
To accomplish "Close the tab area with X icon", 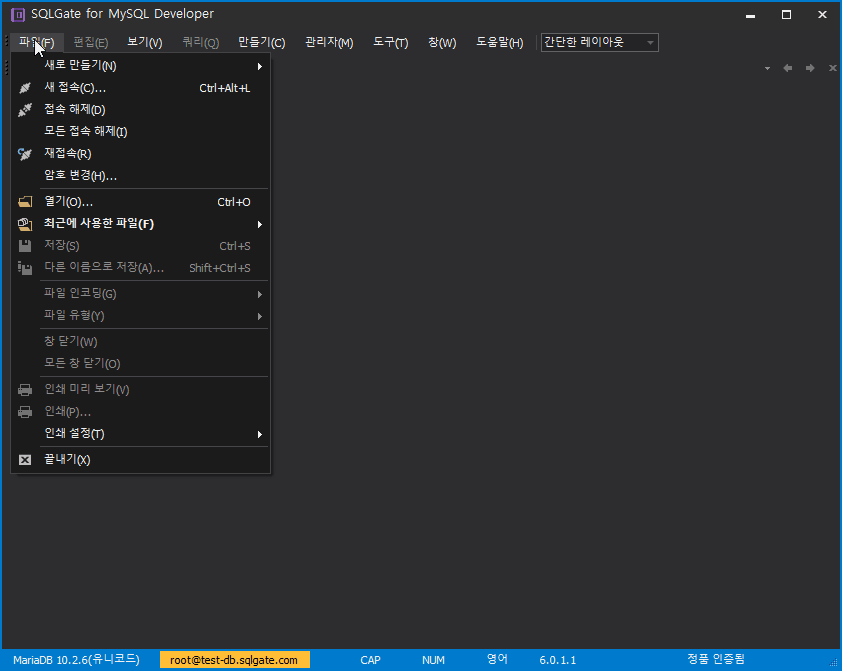I will (x=832, y=68).
